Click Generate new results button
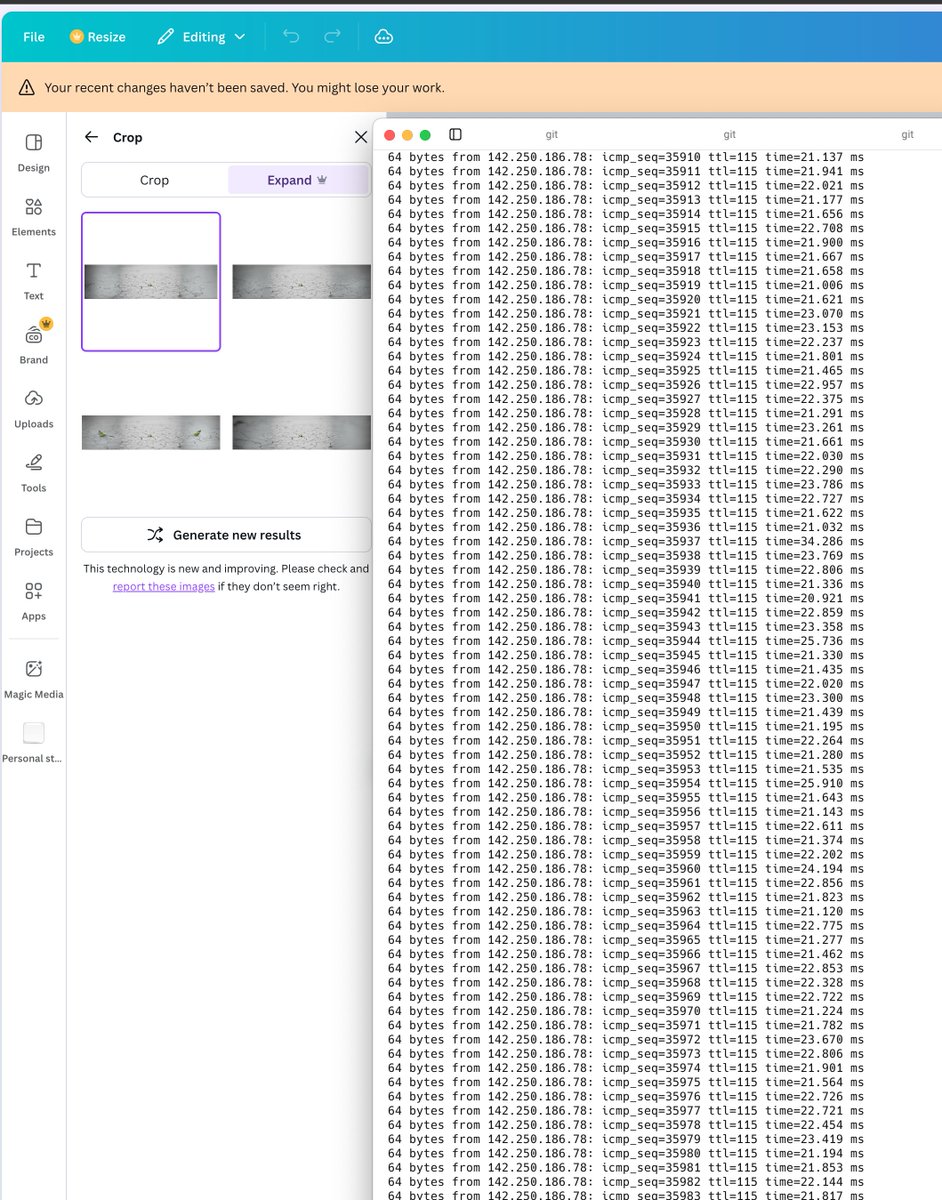The height and width of the screenshot is (1200, 942). (226, 535)
